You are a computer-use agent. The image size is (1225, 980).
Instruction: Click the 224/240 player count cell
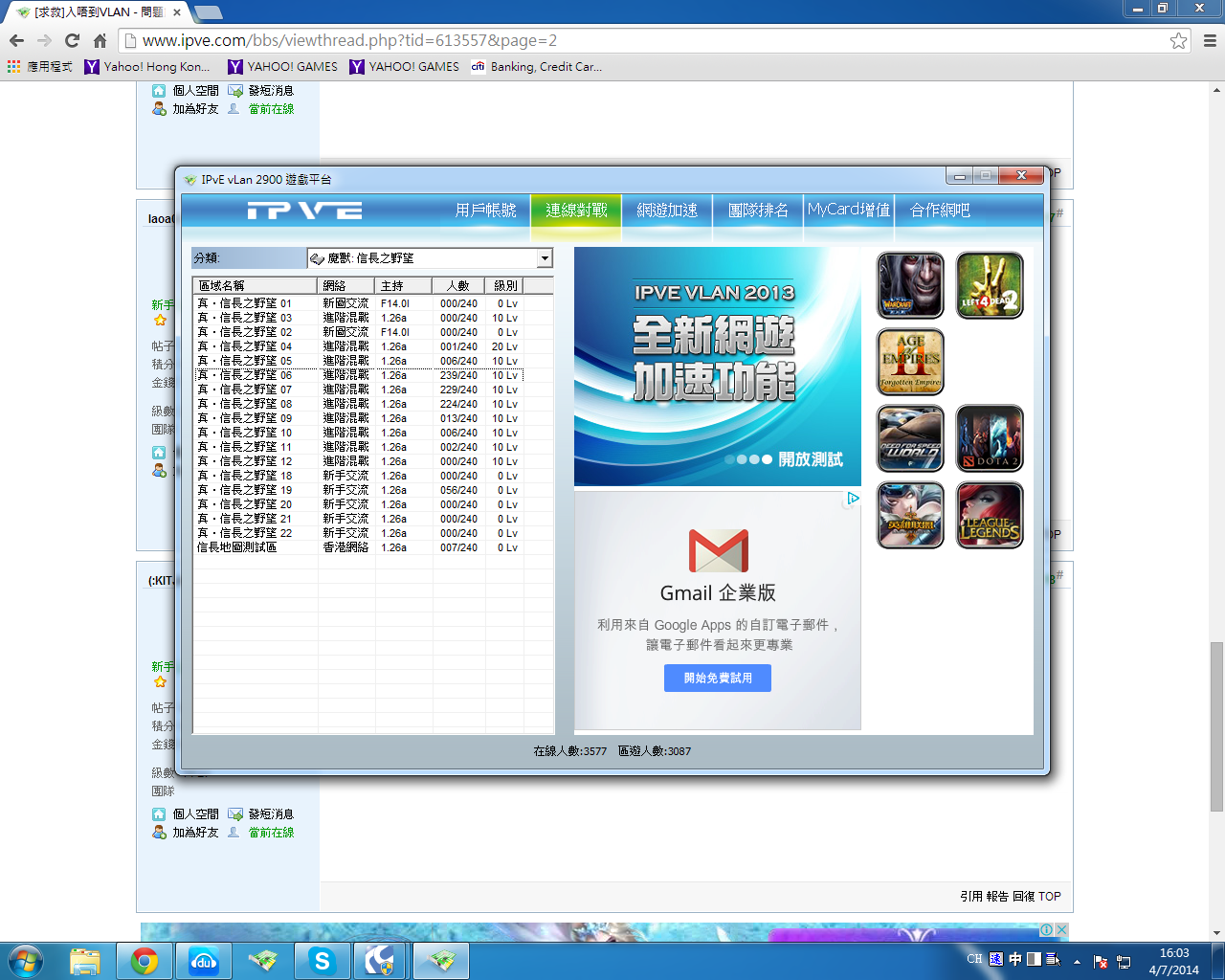458,404
